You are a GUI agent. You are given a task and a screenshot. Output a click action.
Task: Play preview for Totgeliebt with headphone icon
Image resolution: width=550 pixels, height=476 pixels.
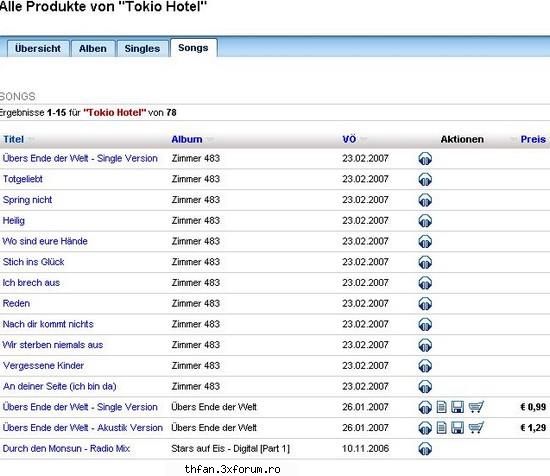(425, 180)
